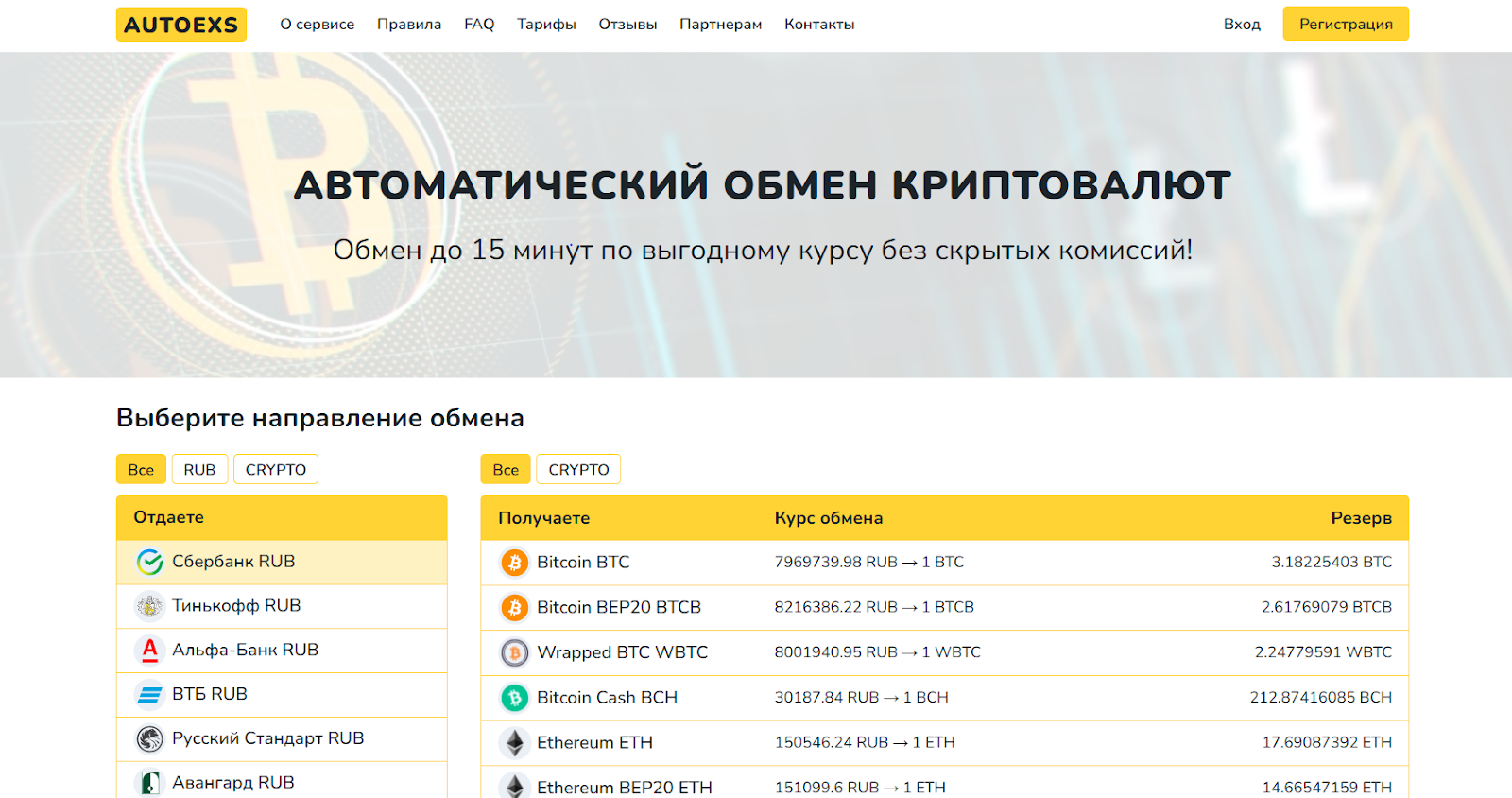1512x798 pixels.
Task: Open the О сервисе menu item
Action: coord(317,25)
